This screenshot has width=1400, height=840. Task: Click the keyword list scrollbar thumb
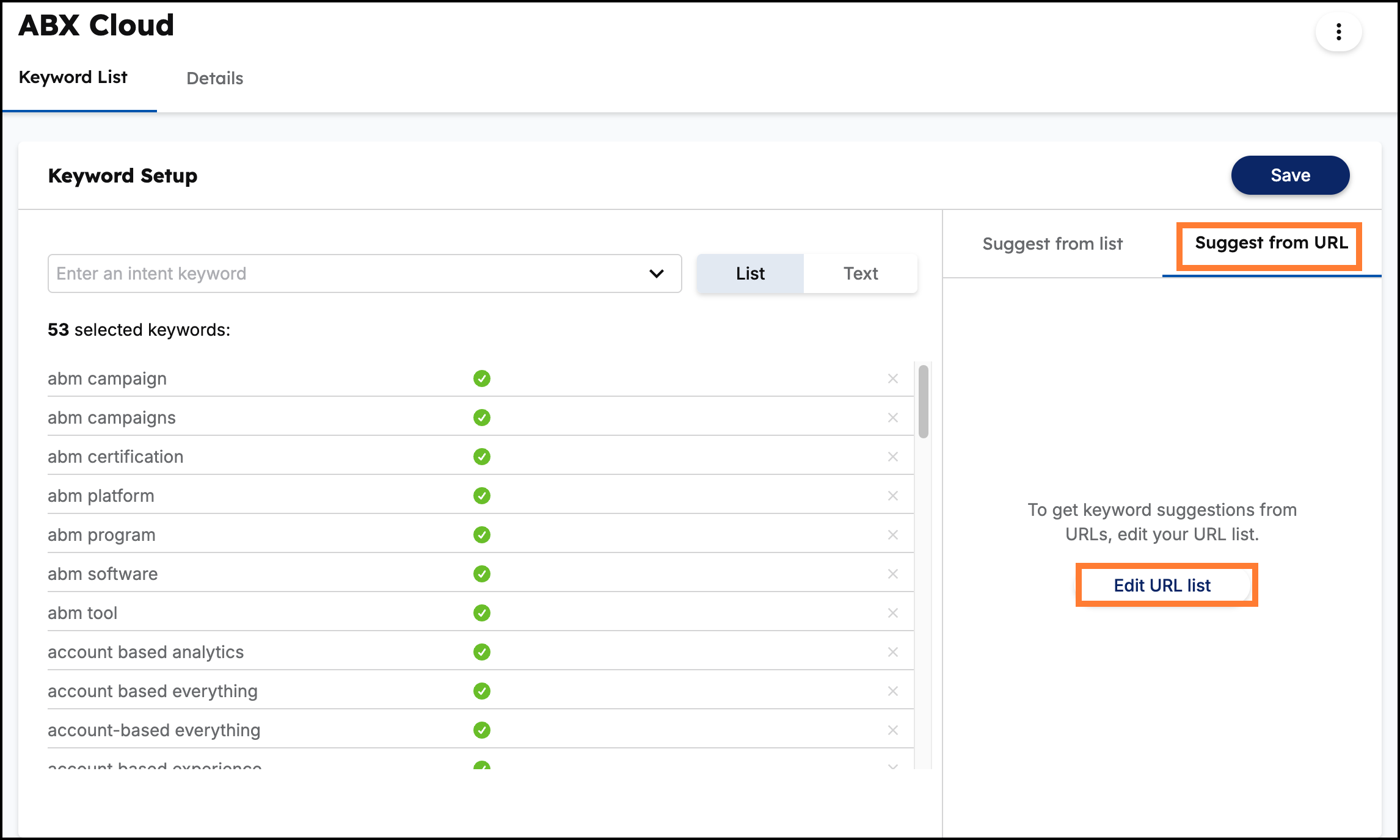pyautogui.click(x=923, y=402)
